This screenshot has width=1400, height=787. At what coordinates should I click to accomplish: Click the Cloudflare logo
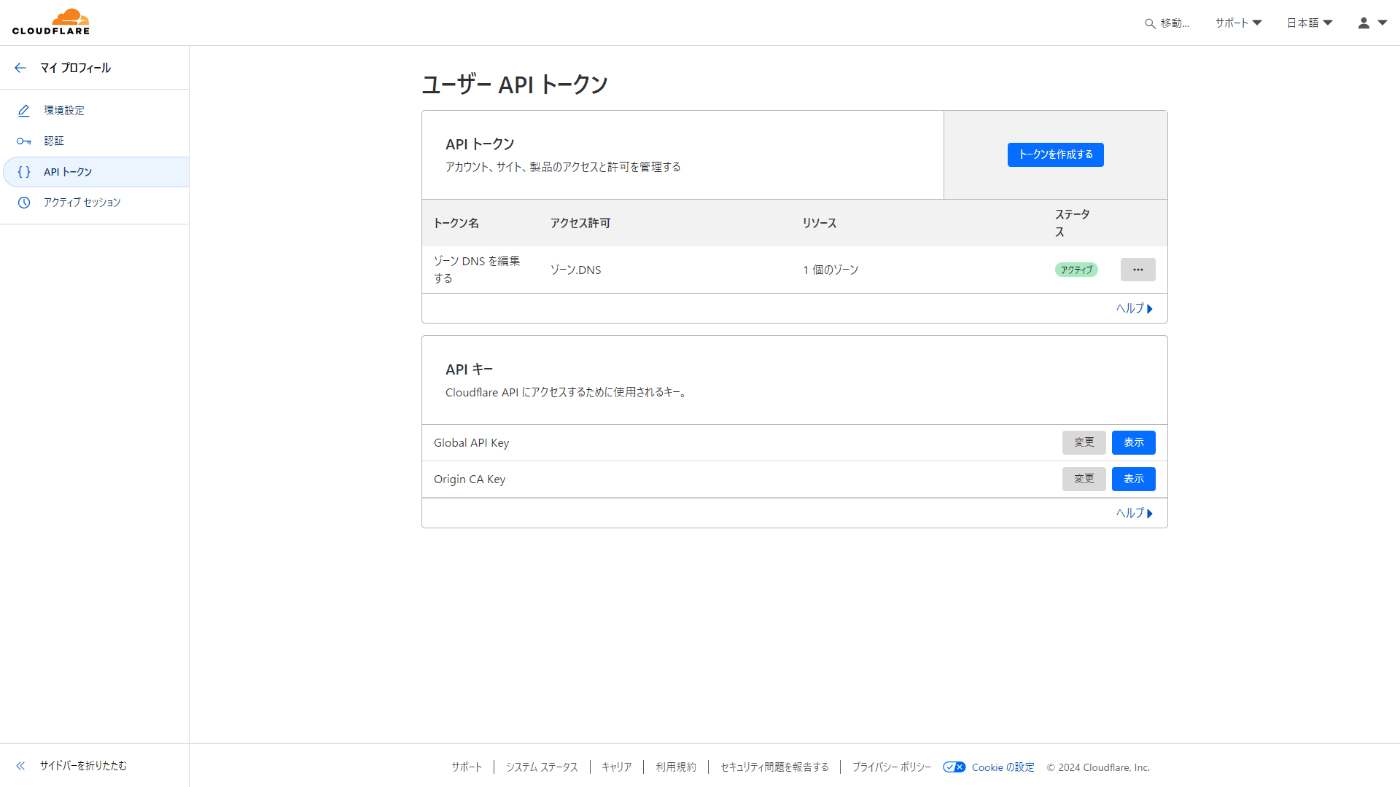(51, 21)
